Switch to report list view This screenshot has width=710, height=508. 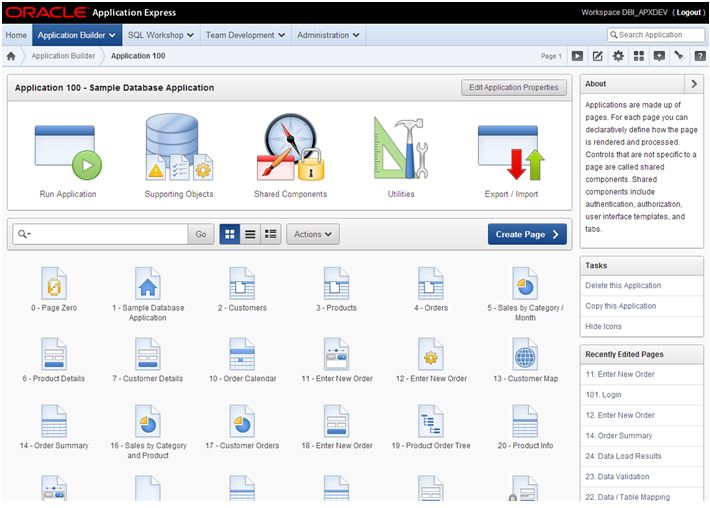(x=250, y=234)
